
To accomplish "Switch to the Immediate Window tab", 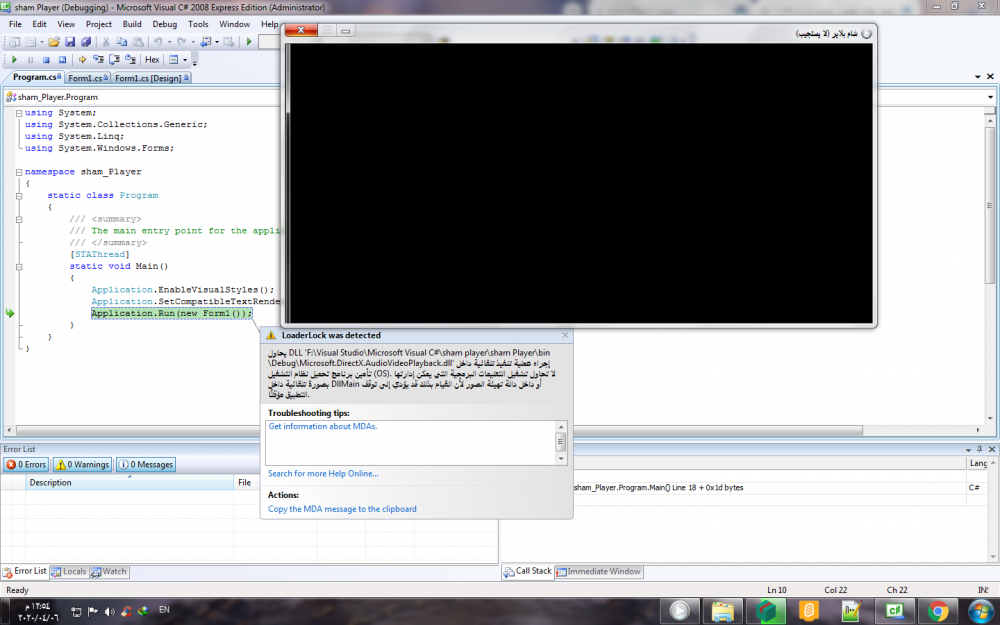I will point(598,571).
